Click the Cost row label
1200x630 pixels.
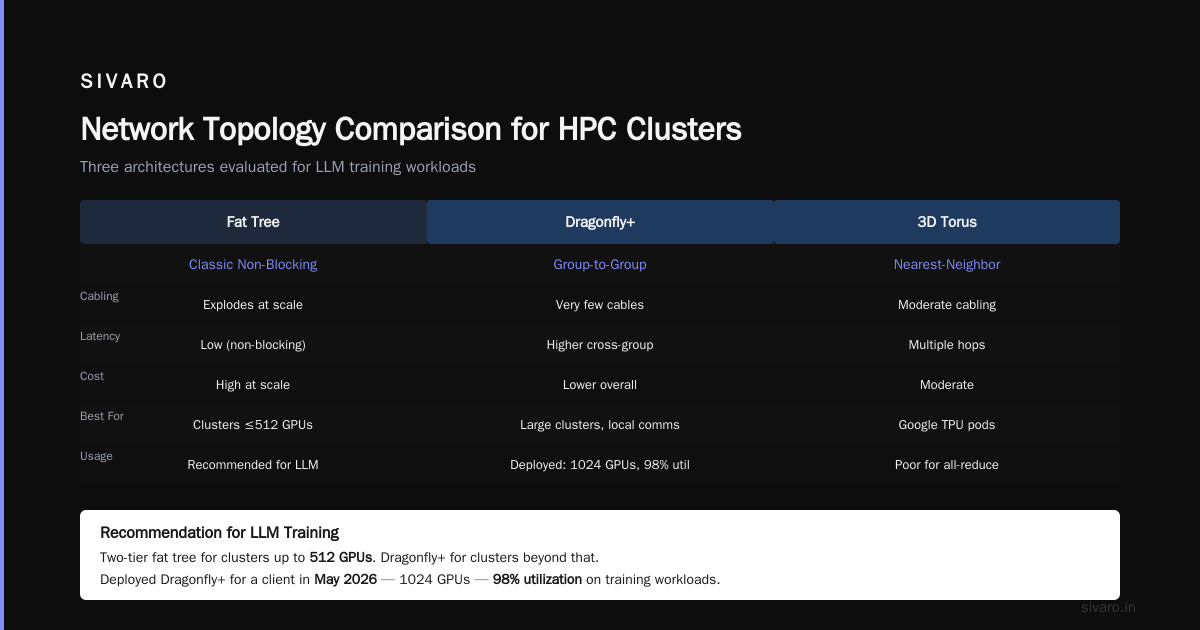[x=92, y=376]
